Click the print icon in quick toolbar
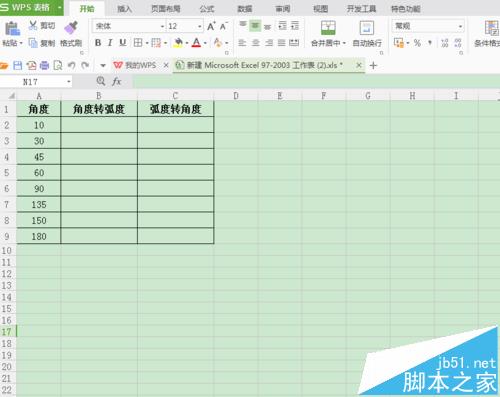Viewport: 500px width, 397px height. [x=44, y=65]
